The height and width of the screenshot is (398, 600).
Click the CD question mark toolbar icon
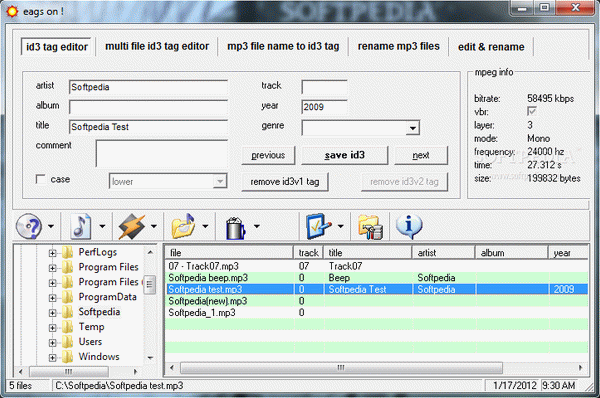coord(29,227)
